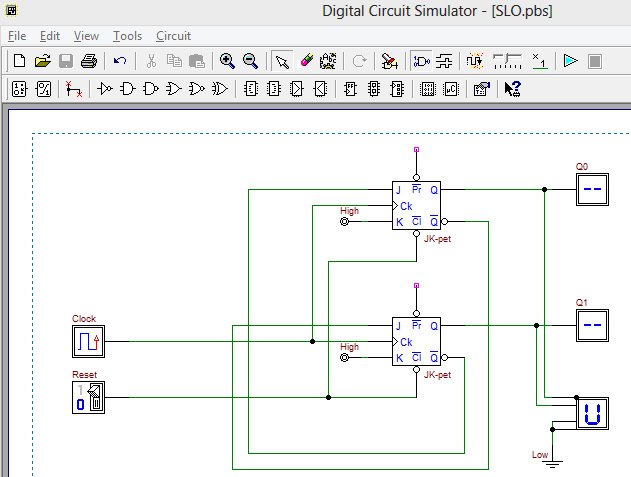Select the arrow pointer tool
Screen dimensions: 631x477
pyautogui.click(x=283, y=61)
